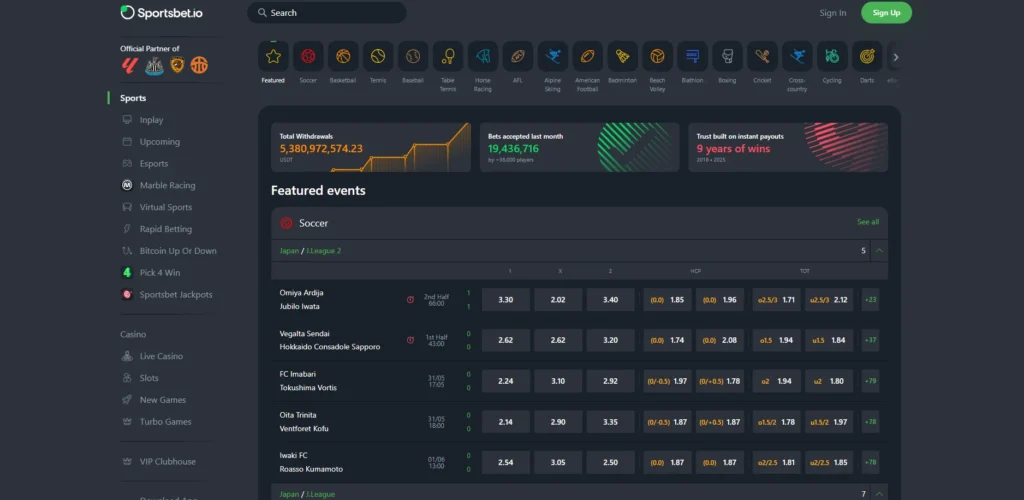The width and height of the screenshot is (1024, 500).
Task: Select the Table Tennis icon
Action: (448, 57)
